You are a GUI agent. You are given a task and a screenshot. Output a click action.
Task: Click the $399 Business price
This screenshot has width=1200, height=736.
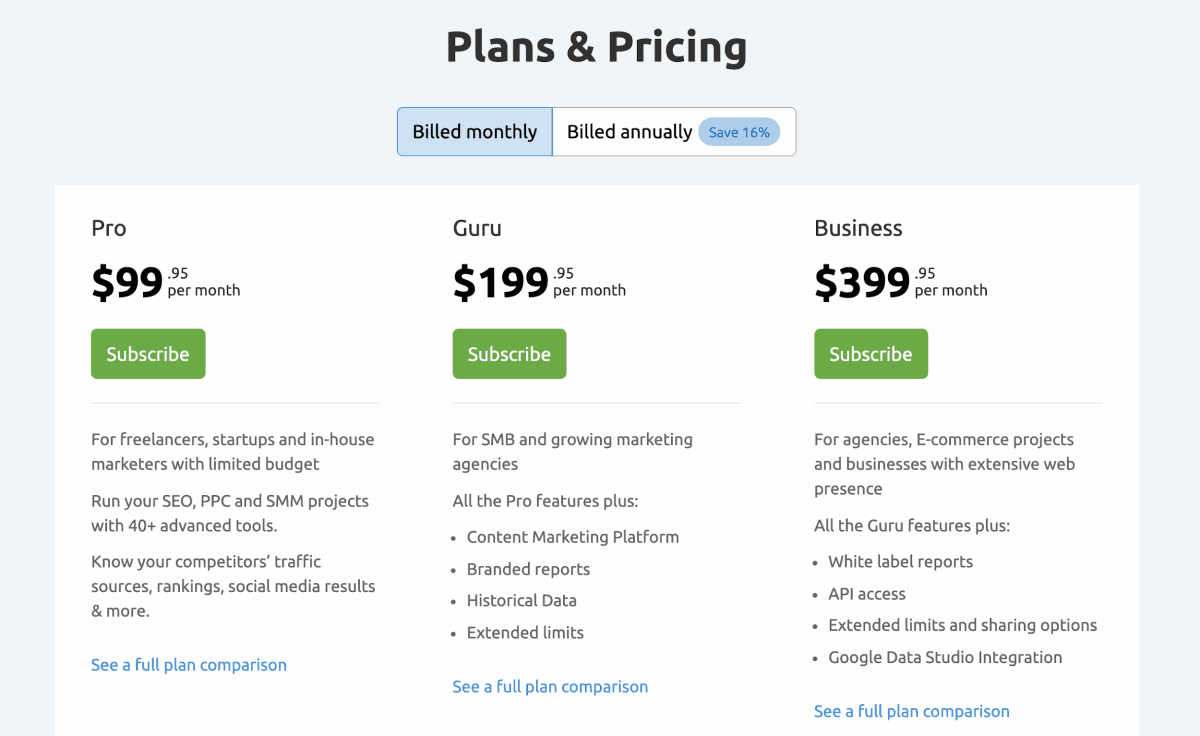[x=862, y=283]
